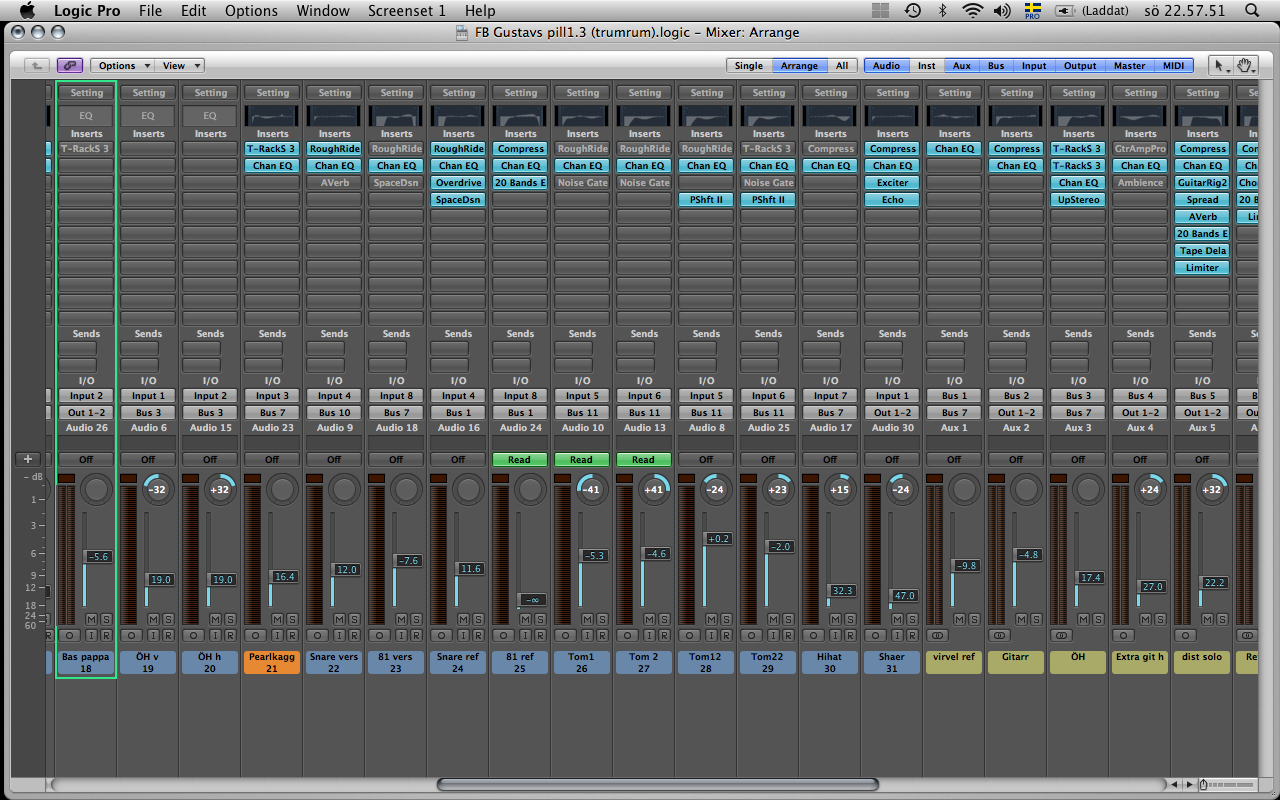Solo the ÖH v channel

click(167, 619)
